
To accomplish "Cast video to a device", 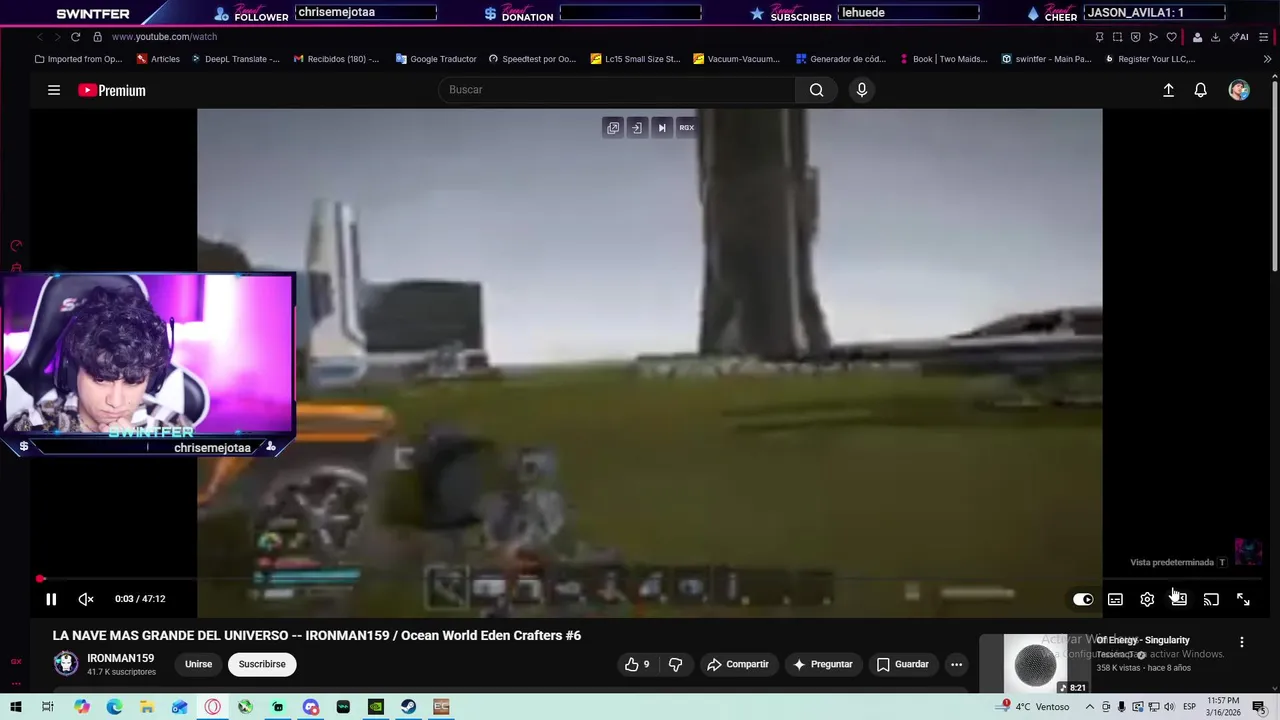I will pyautogui.click(x=1211, y=599).
